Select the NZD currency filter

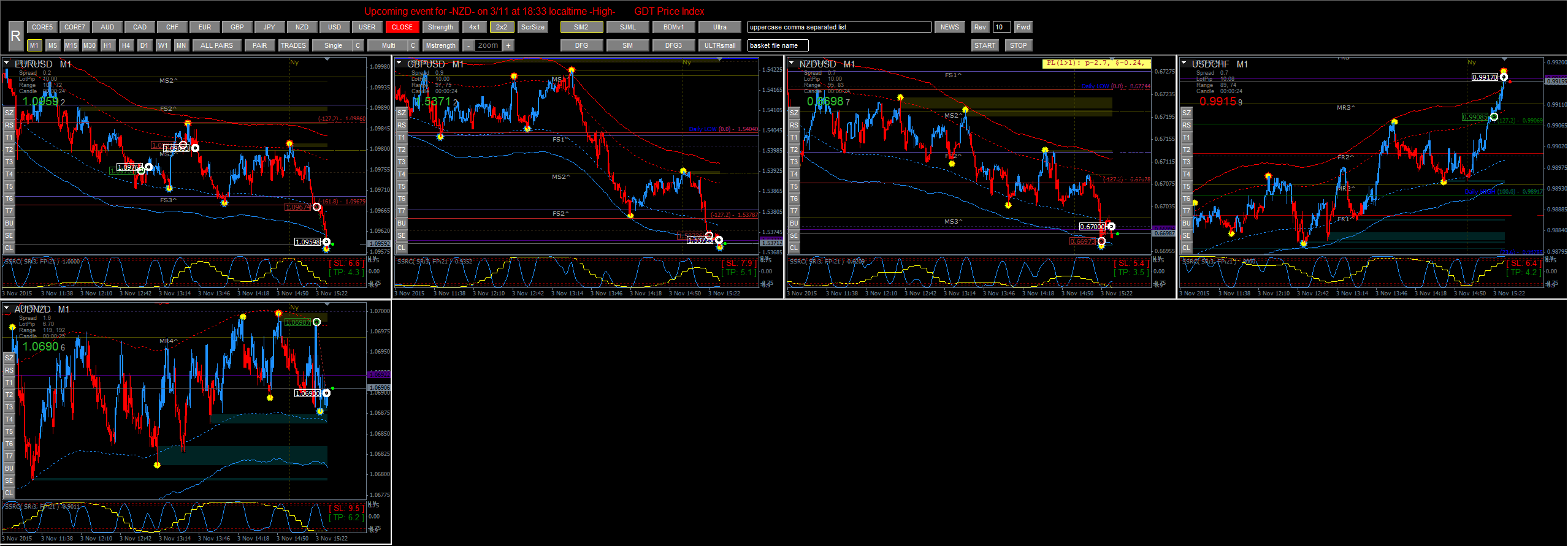coord(302,27)
